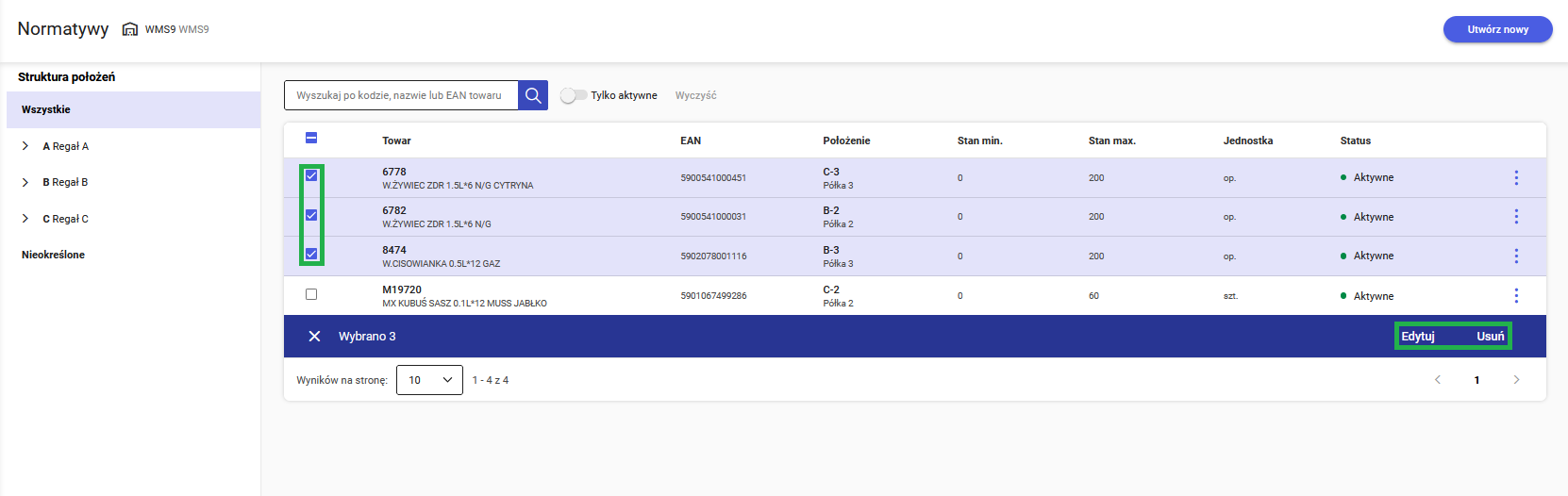Click product name W.CISOWIANKA 0.5L*12 GAZ
Image resolution: width=1568 pixels, height=496 pixels.
pos(441,264)
